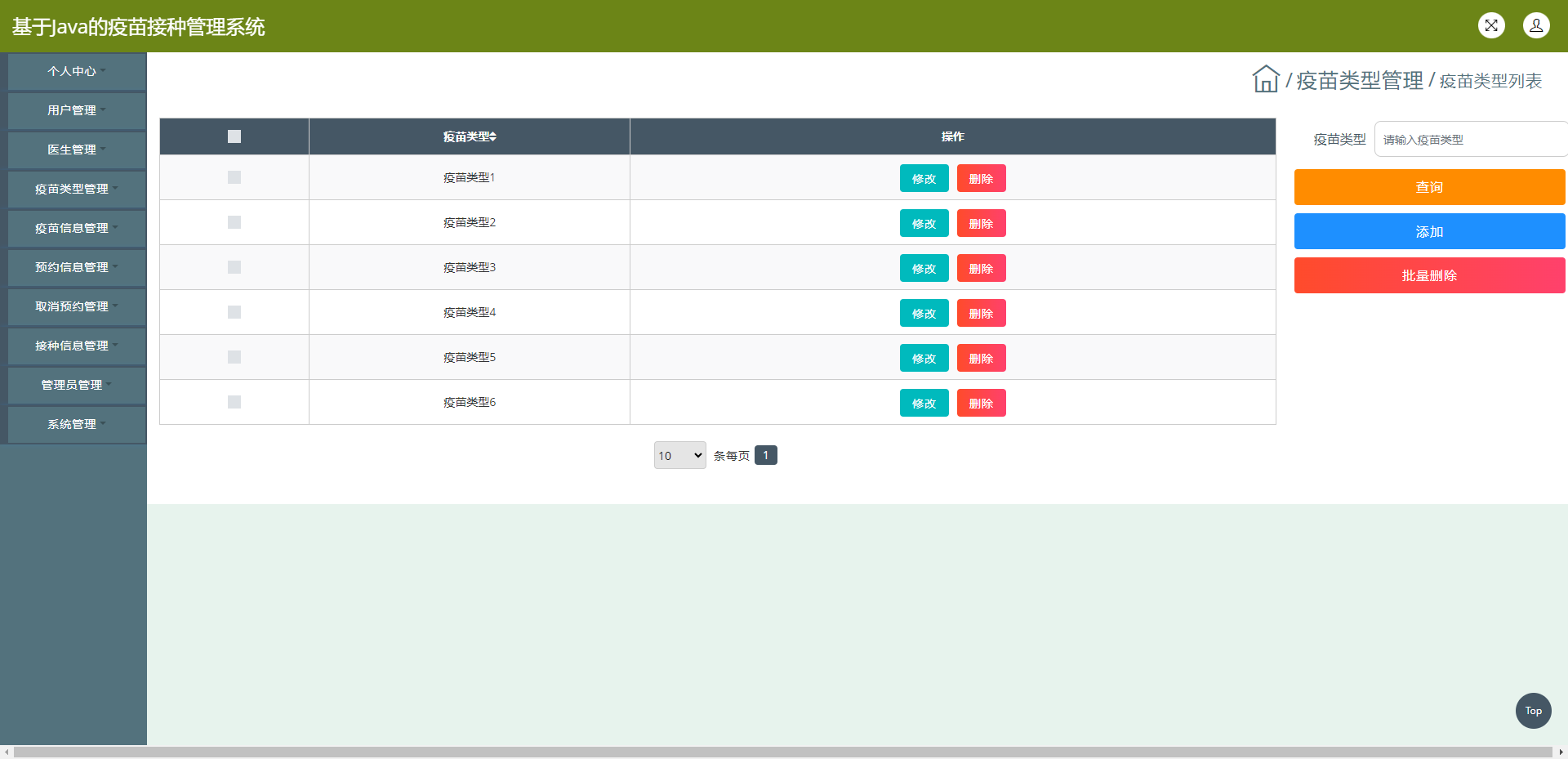
Task: Edit 疫苗类型4 with 修改 button
Action: point(924,313)
